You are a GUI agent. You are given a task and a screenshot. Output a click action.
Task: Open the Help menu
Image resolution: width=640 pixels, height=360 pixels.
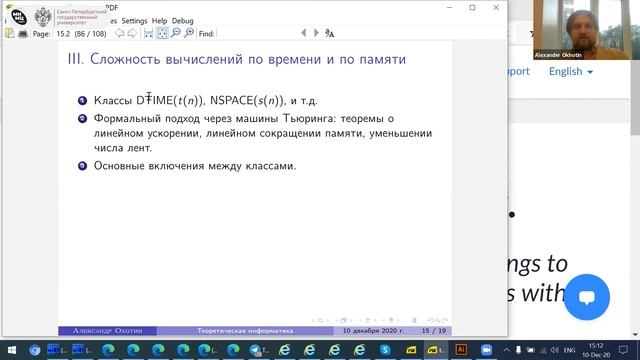160,21
